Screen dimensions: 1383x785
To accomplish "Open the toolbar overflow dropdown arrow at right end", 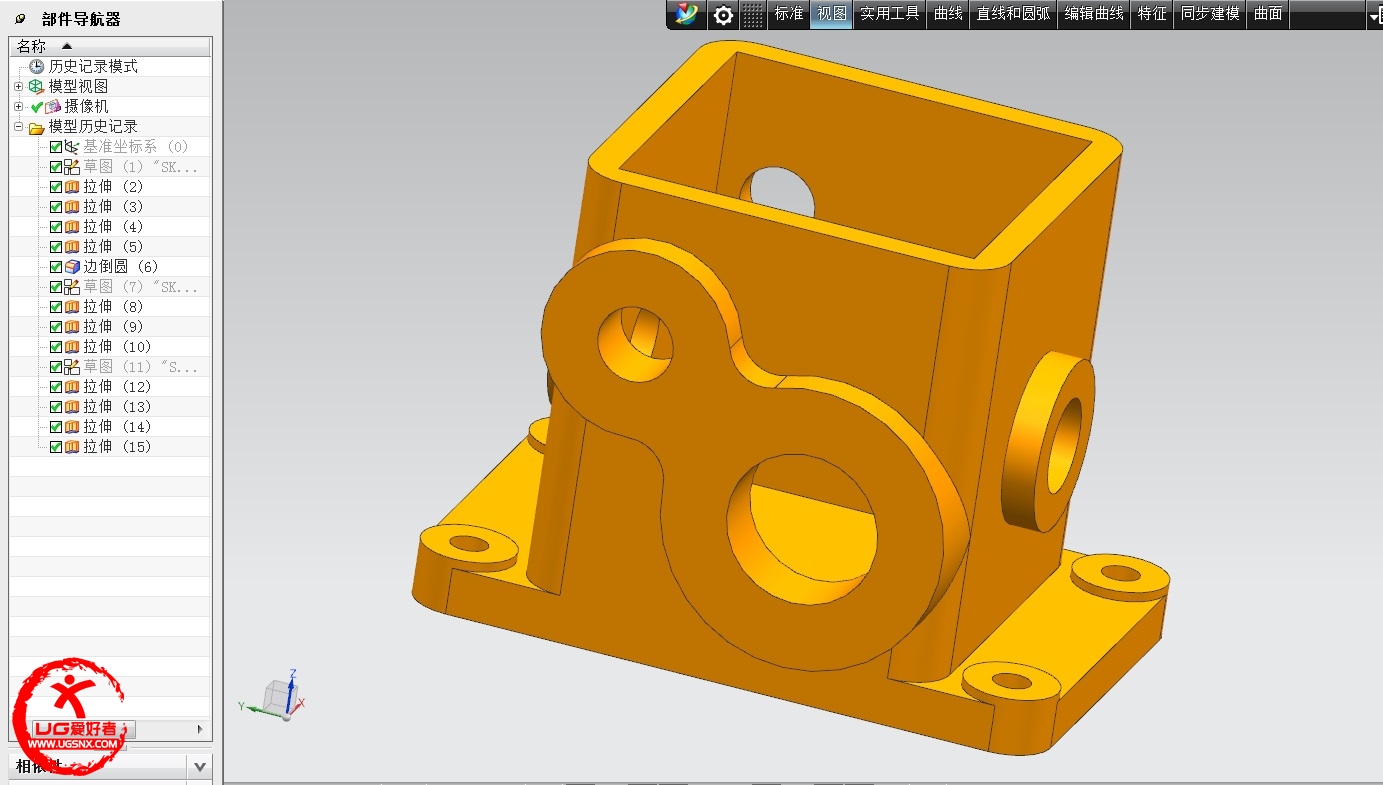I will (1374, 15).
